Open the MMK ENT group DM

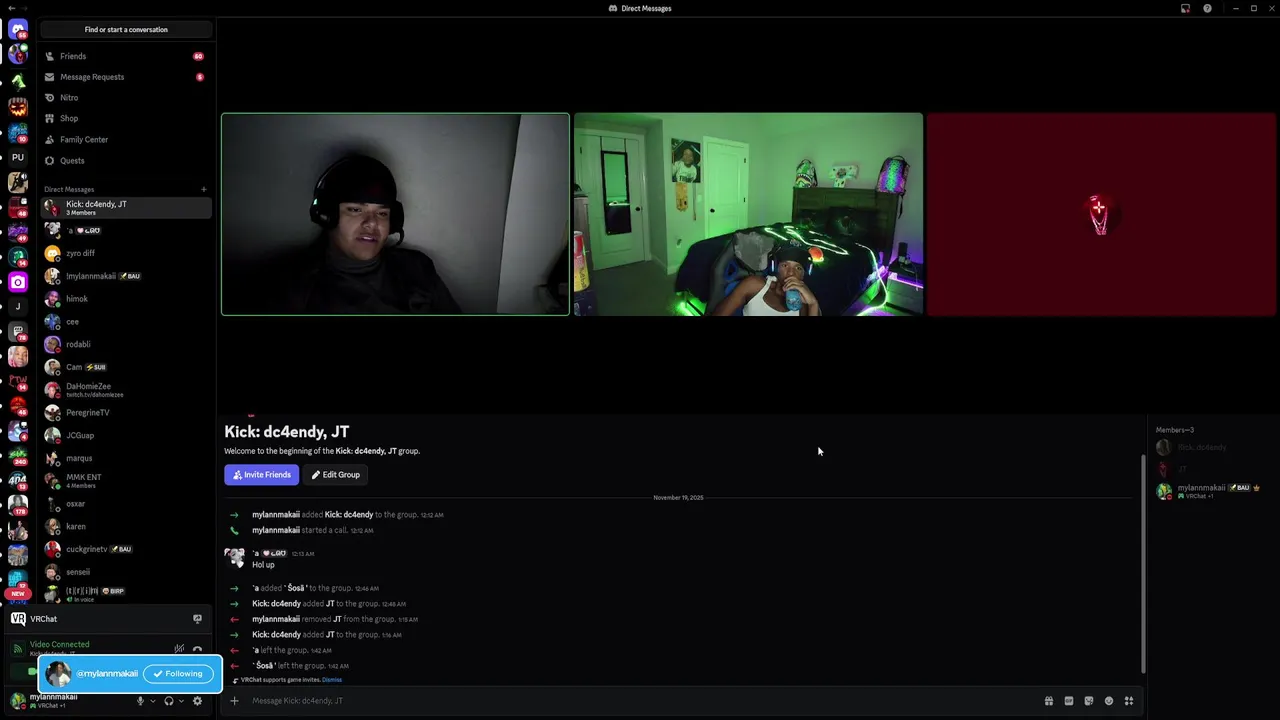126,481
